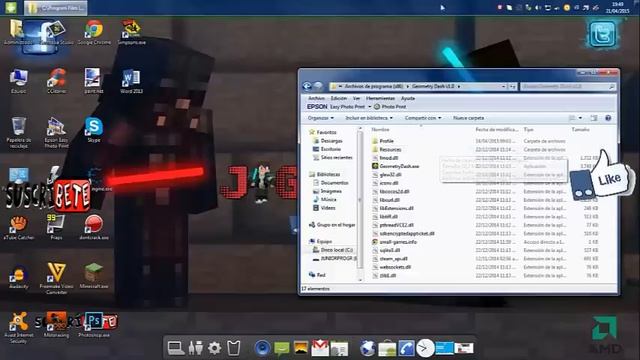Screen dimensions: 640x360
Task: Select the steam_api.dll file
Action: 390,259
